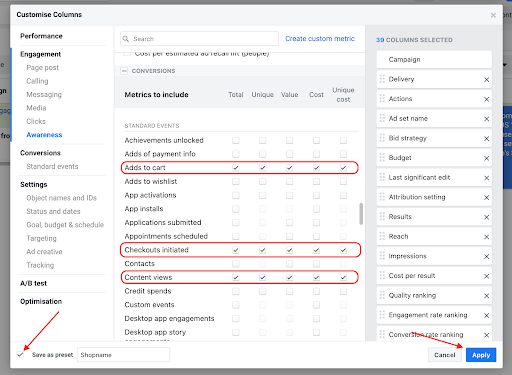Screen dimensions: 512x375
Task: Check Adds to wishlist Unique
Action: [263, 181]
